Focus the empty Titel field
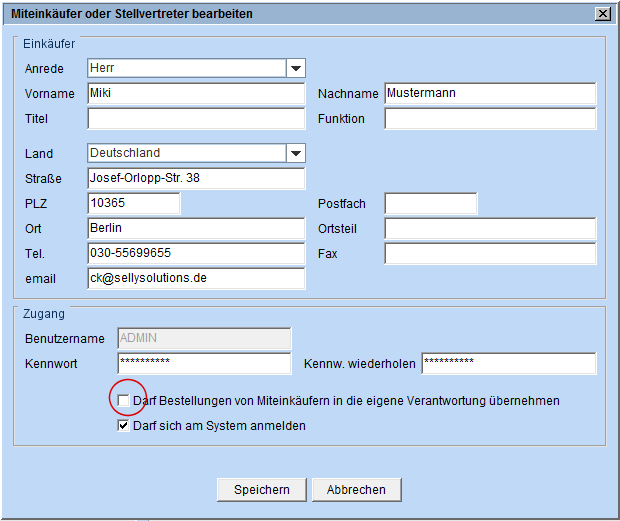The height and width of the screenshot is (521, 620). (x=195, y=119)
